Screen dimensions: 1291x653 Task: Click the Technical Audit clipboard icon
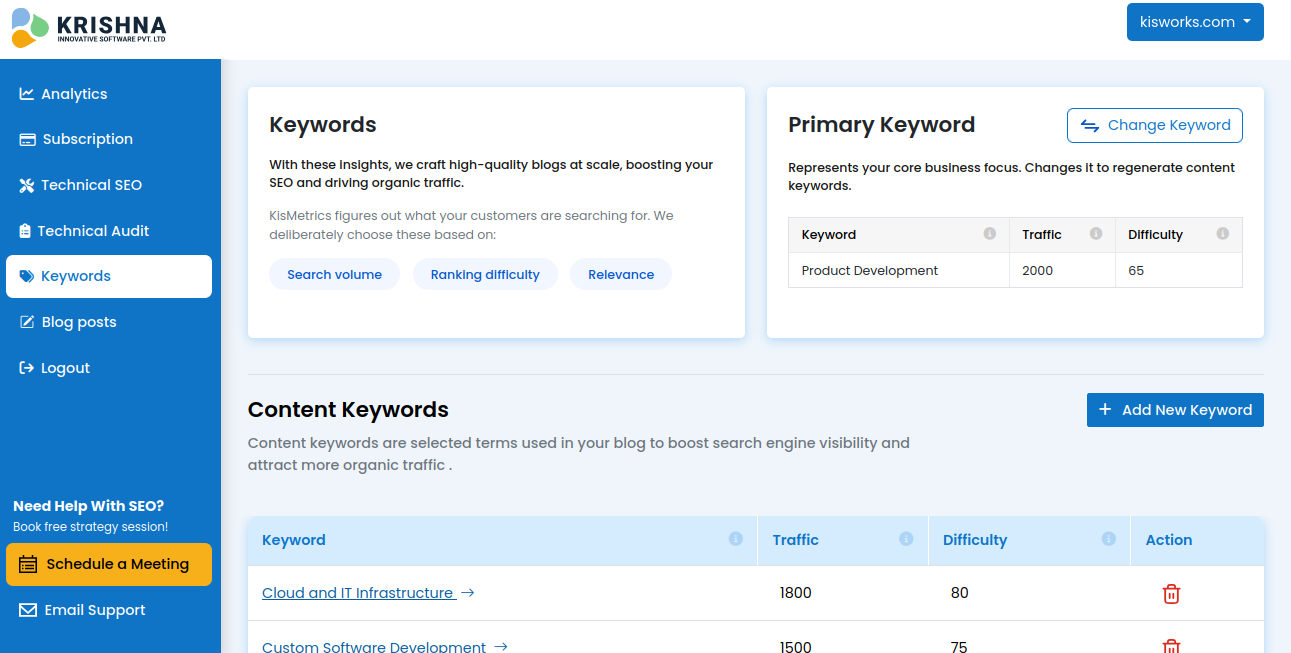(25, 231)
